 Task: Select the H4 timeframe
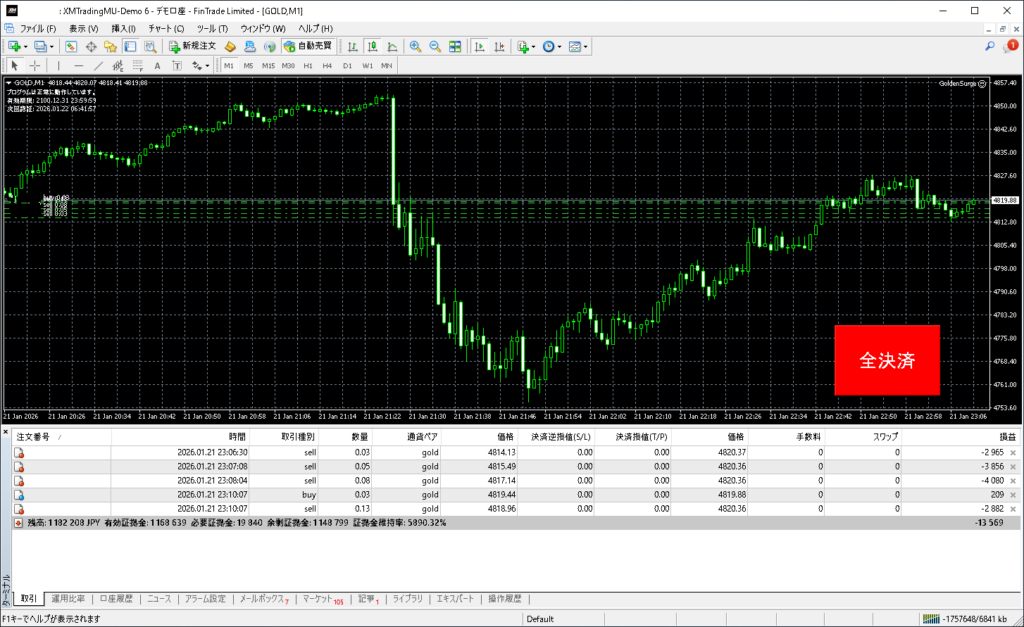pos(327,66)
